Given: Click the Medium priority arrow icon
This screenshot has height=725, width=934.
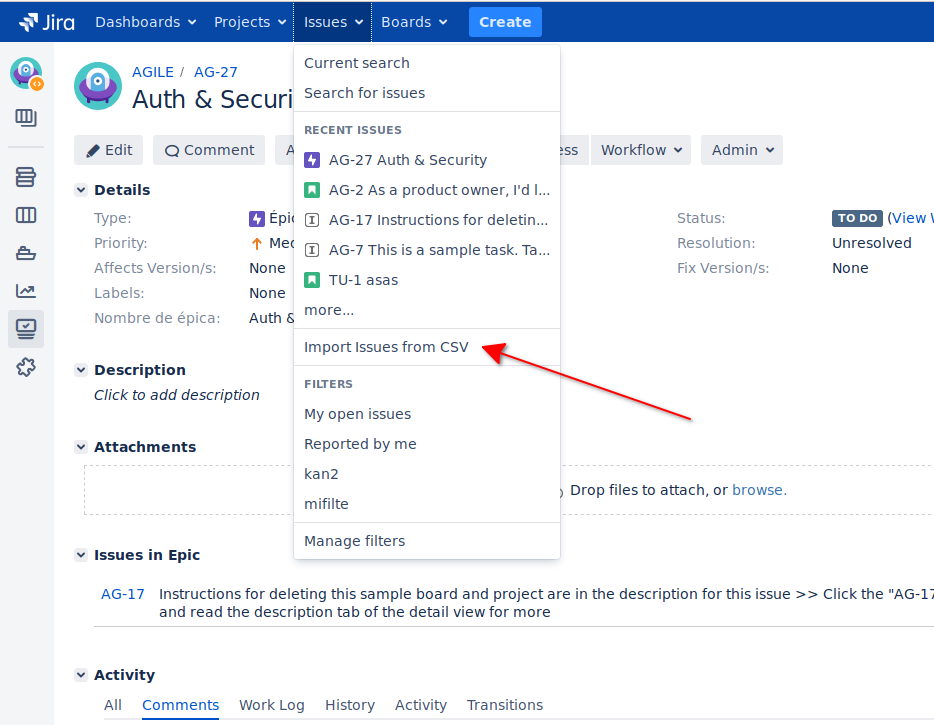Looking at the screenshot, I should [257, 244].
